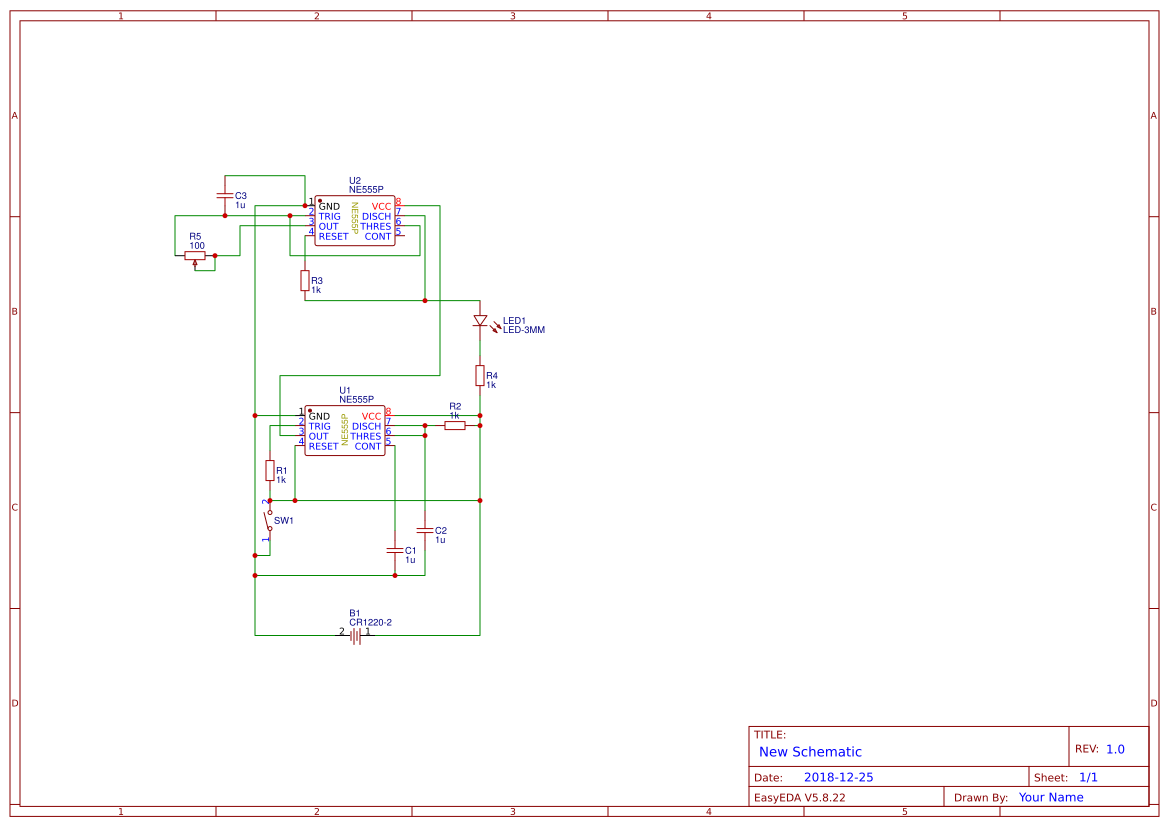Click the R5 value label 100

click(197, 245)
